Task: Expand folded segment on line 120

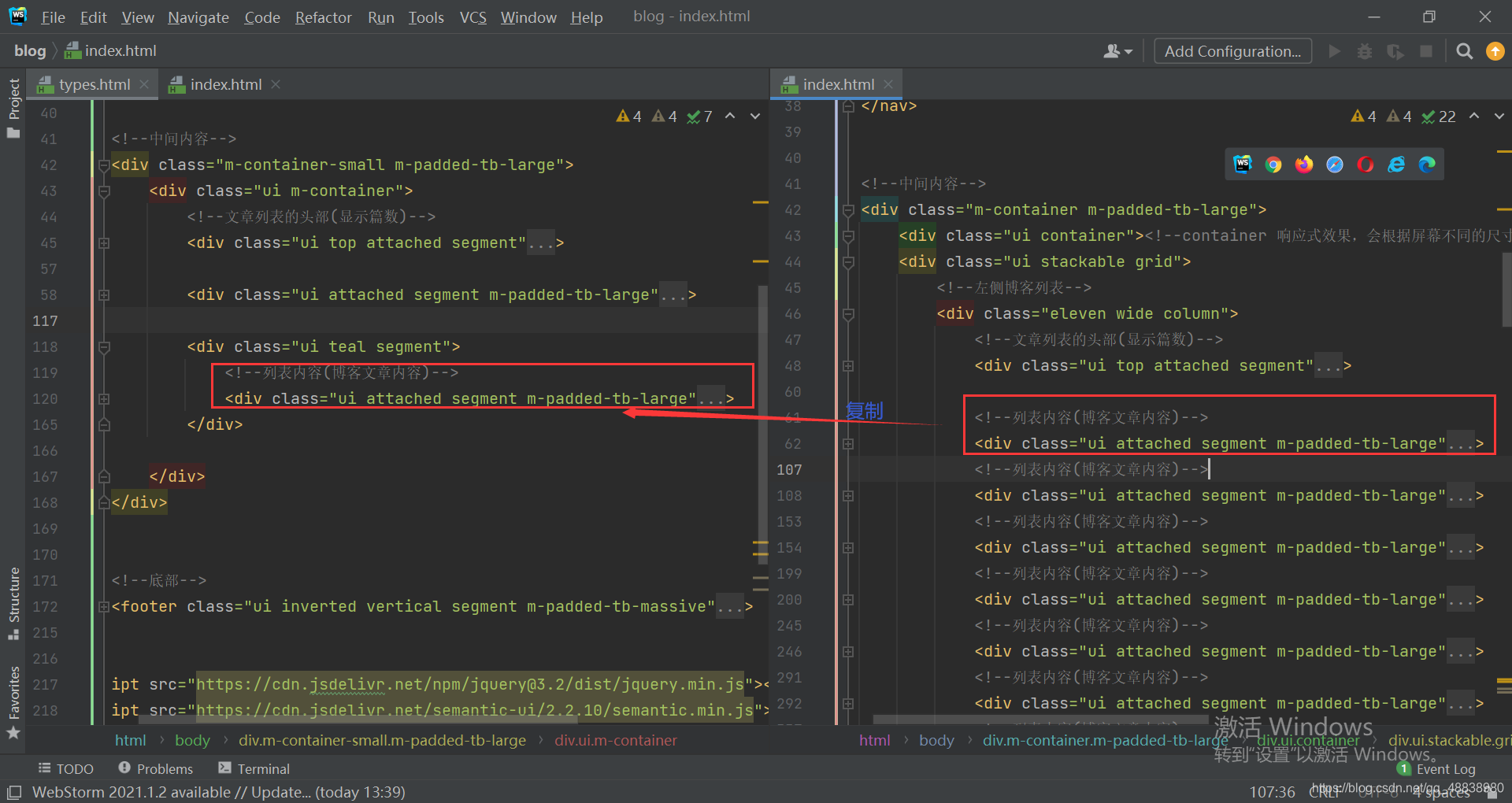Action: (x=104, y=399)
